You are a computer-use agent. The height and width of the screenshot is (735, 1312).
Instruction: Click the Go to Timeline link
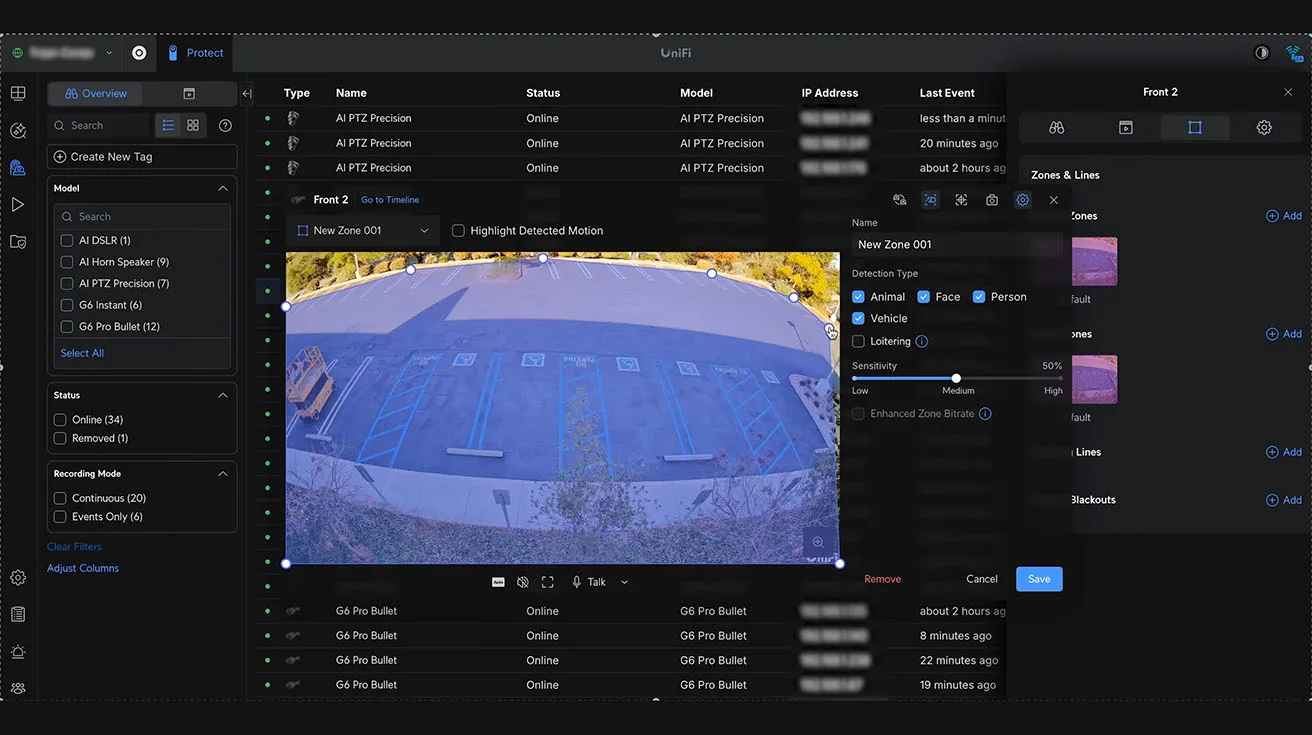pyautogui.click(x=390, y=200)
